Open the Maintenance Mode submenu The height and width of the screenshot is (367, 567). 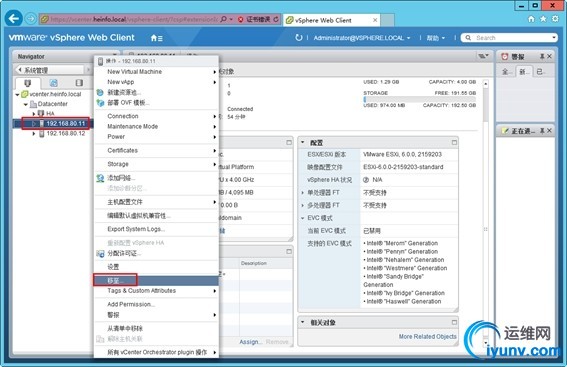156,127
